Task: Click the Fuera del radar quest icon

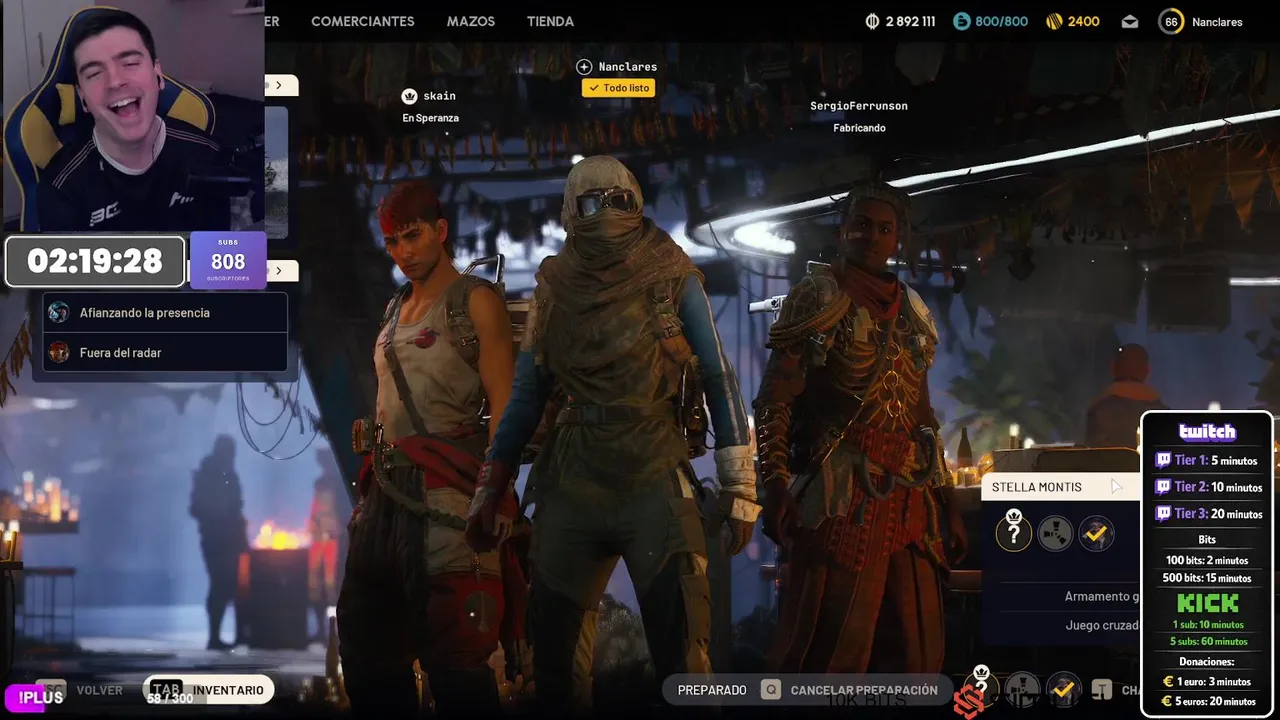Action: click(x=59, y=352)
